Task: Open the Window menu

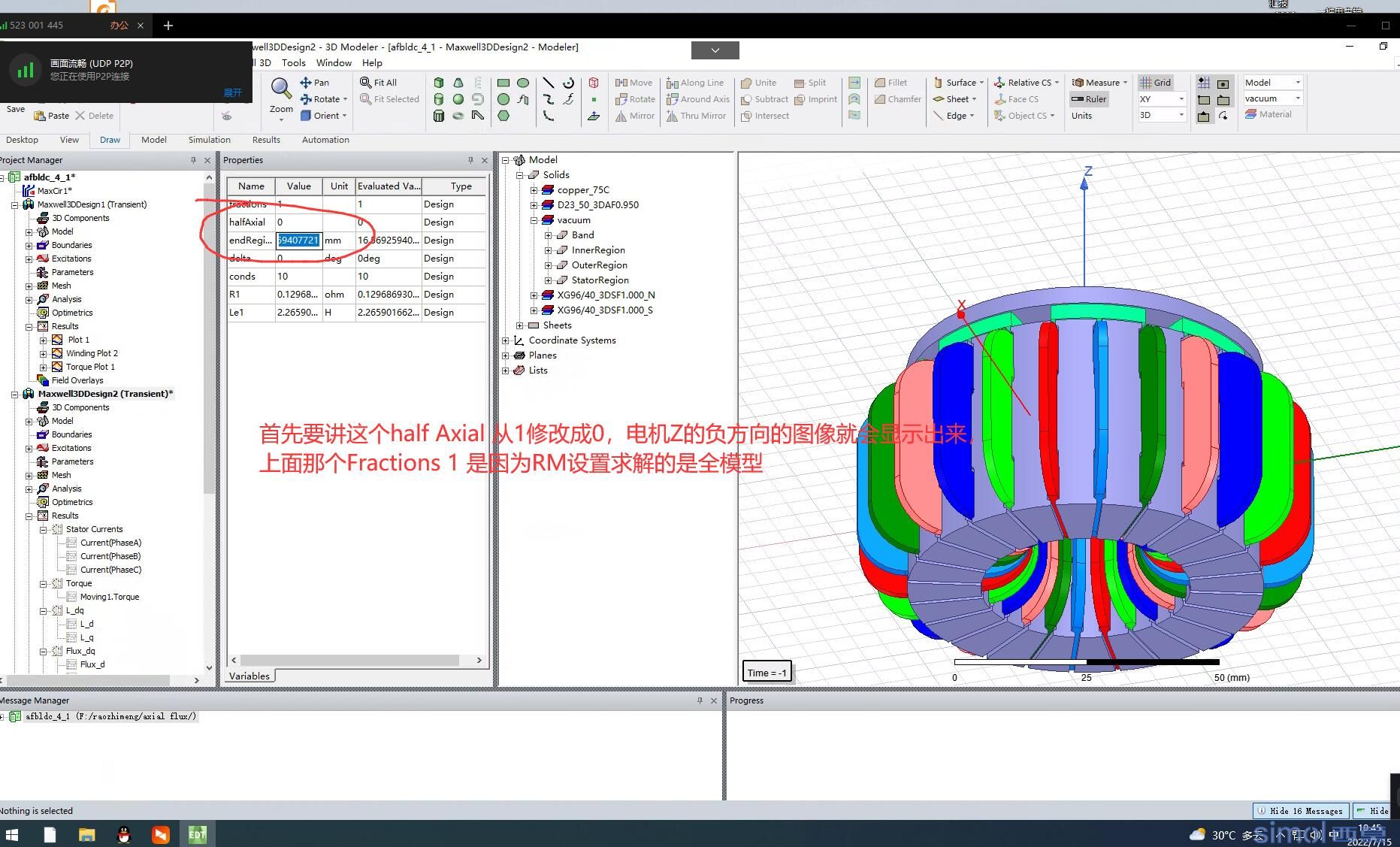Action: click(x=334, y=63)
